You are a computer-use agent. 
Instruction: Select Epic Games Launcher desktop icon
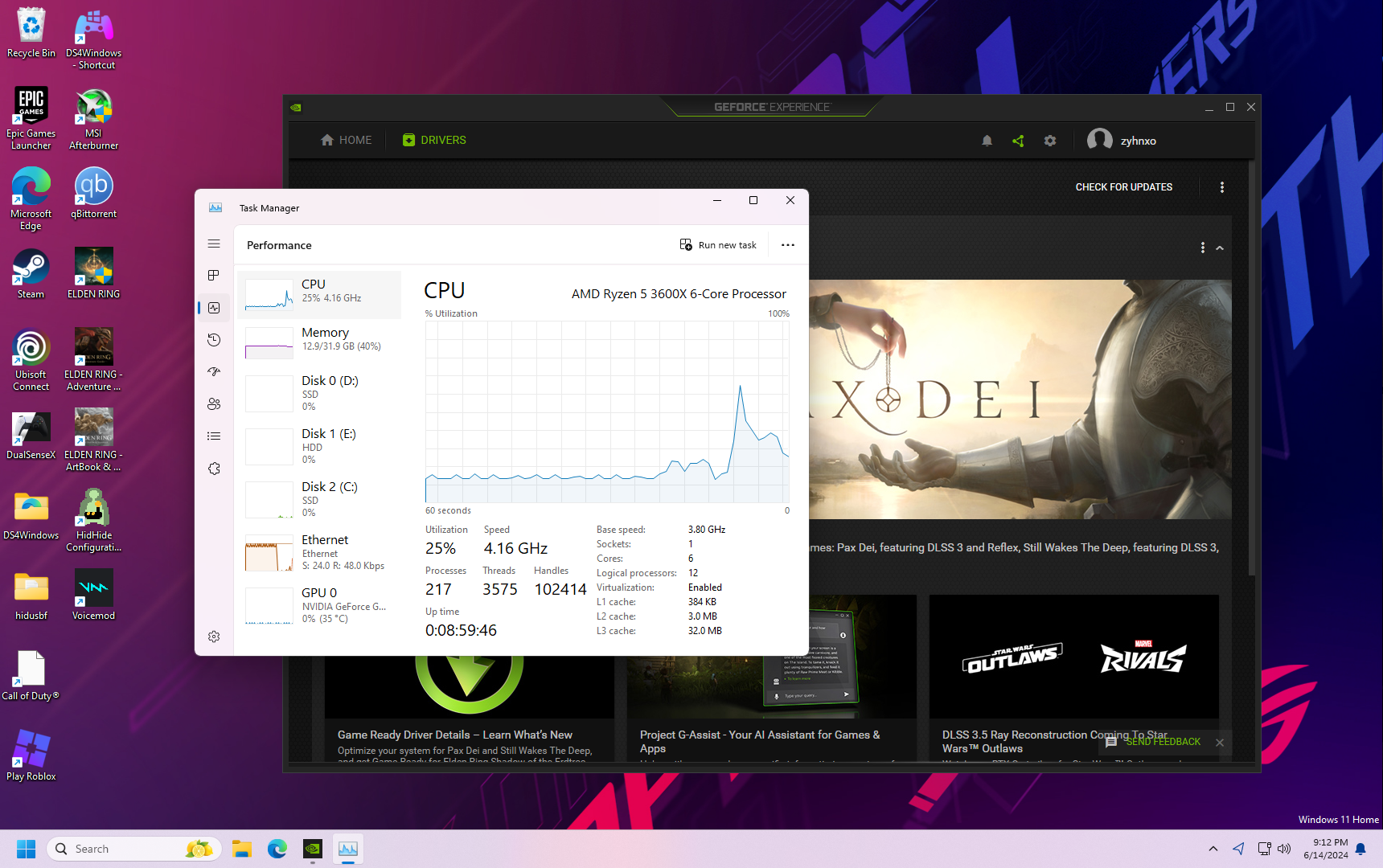click(31, 119)
